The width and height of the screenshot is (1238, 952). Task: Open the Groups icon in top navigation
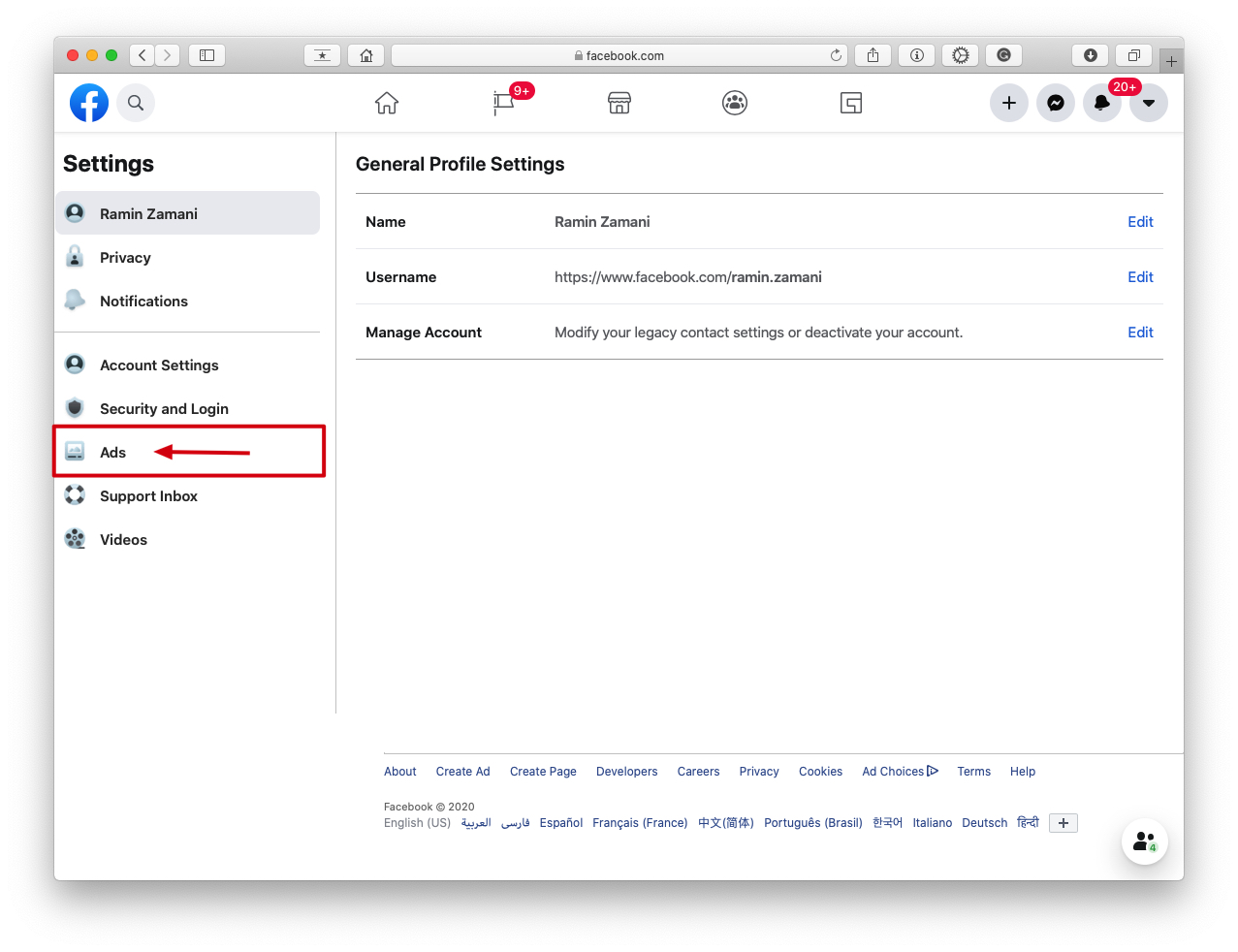[x=735, y=103]
